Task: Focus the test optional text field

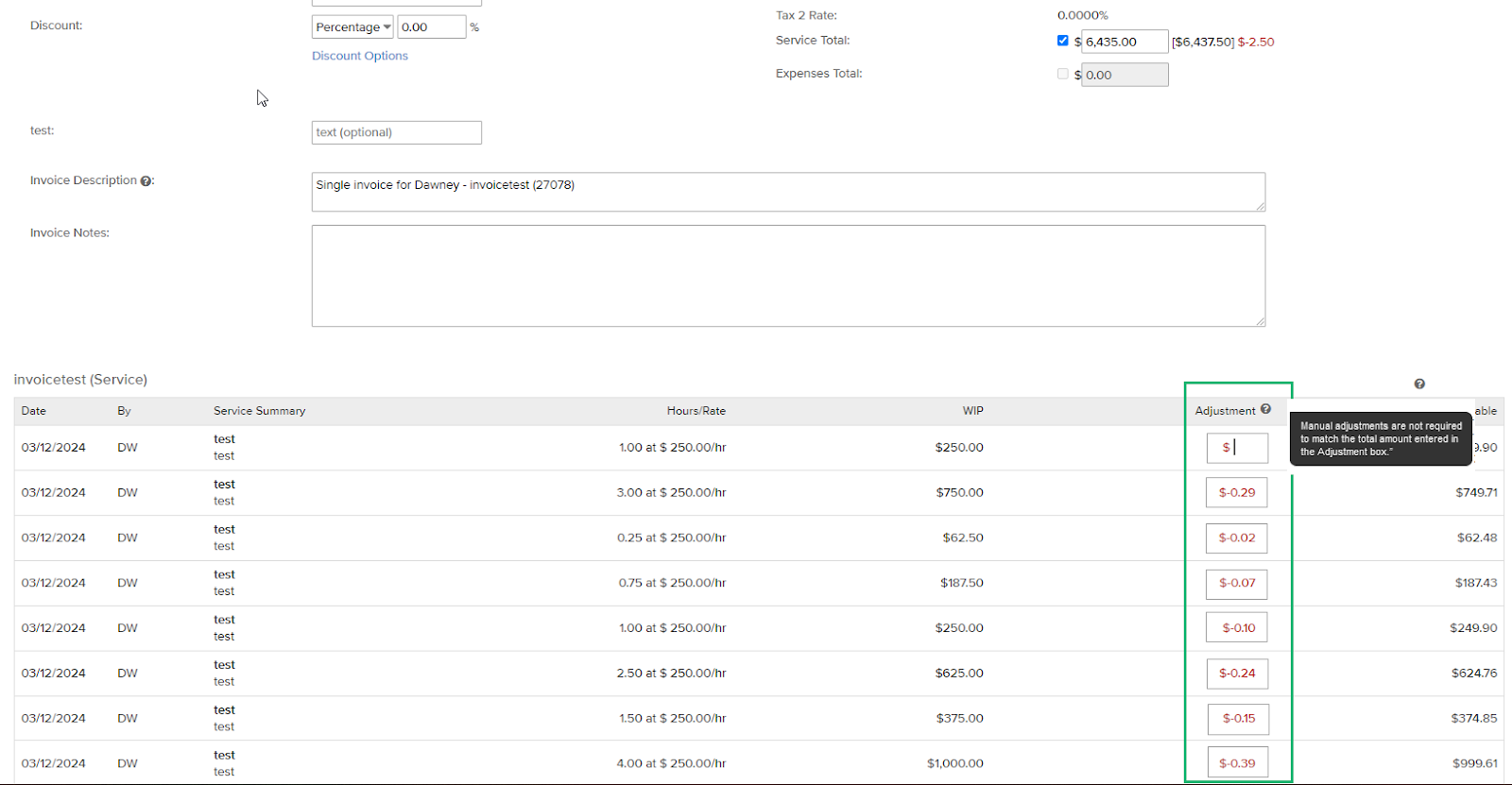Action: point(396,132)
